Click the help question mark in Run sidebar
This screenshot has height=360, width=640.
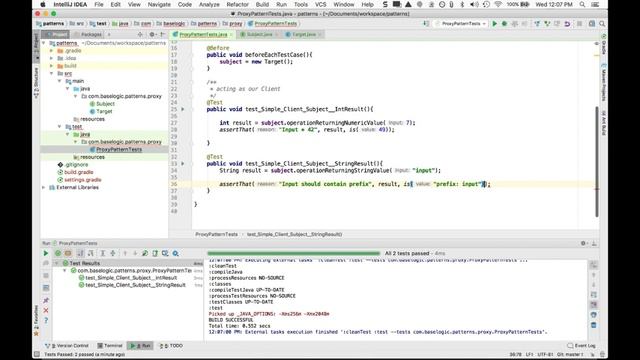[46, 320]
